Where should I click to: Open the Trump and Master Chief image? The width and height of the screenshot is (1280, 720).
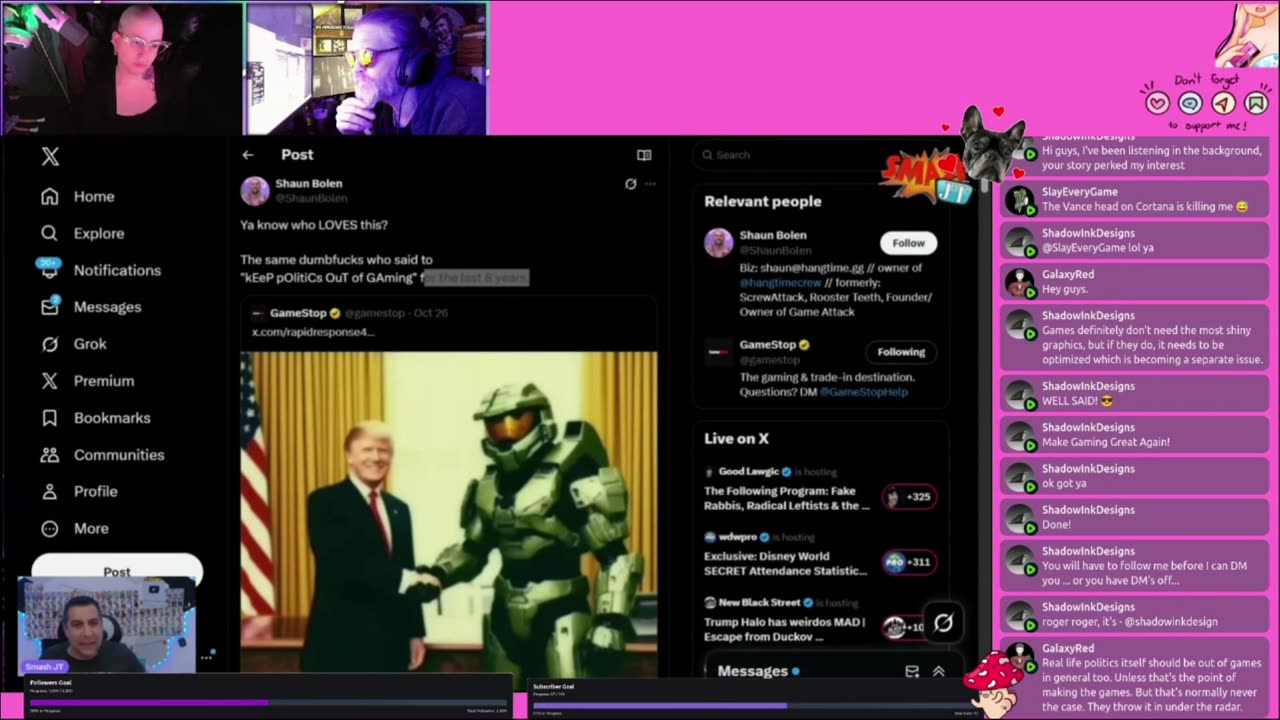pos(449,513)
